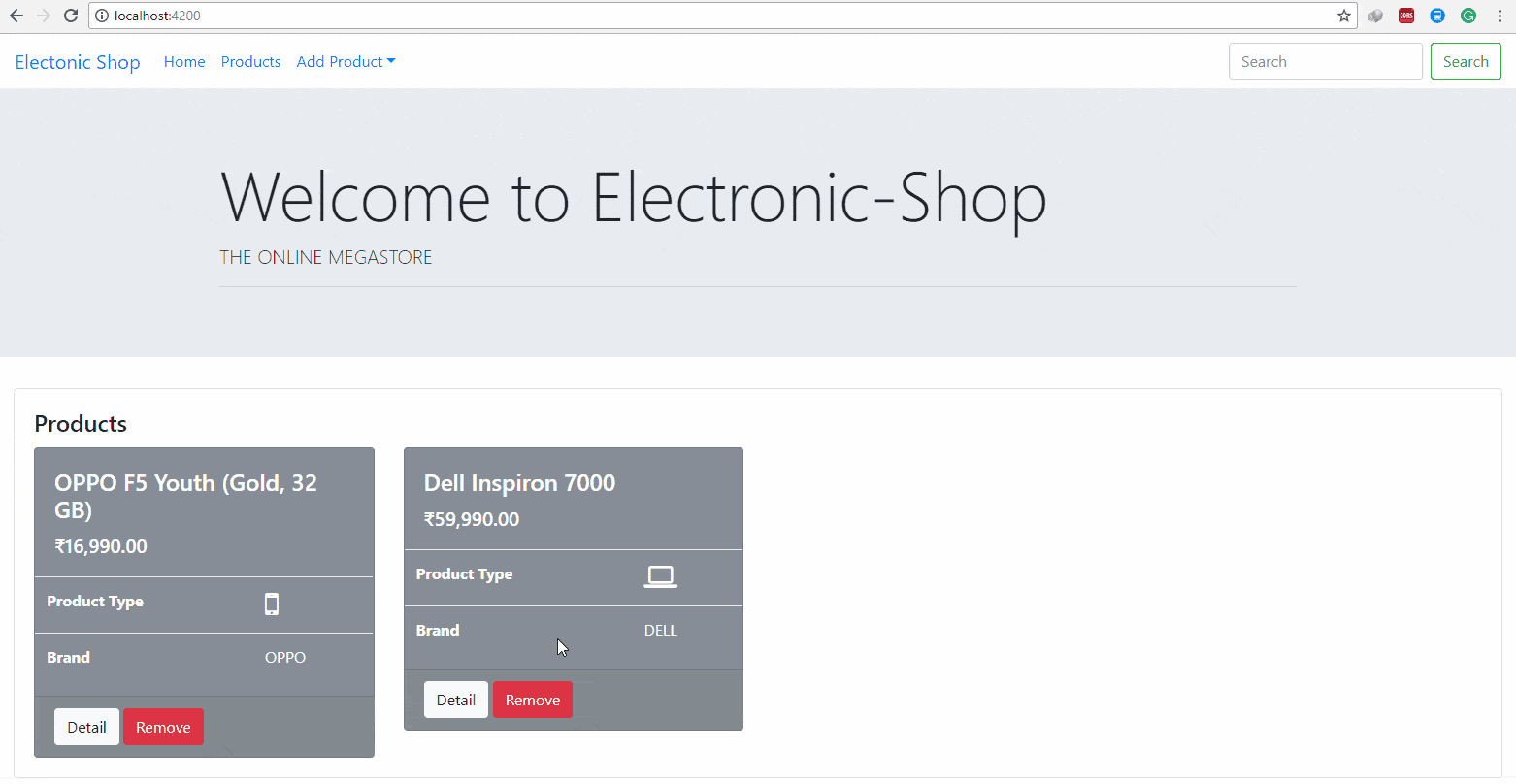Click the mobile phone product type icon

pyautogui.click(x=272, y=604)
